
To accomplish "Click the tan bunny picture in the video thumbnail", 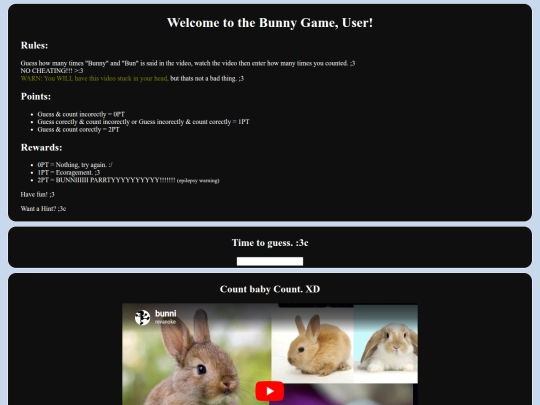I will point(312,345).
